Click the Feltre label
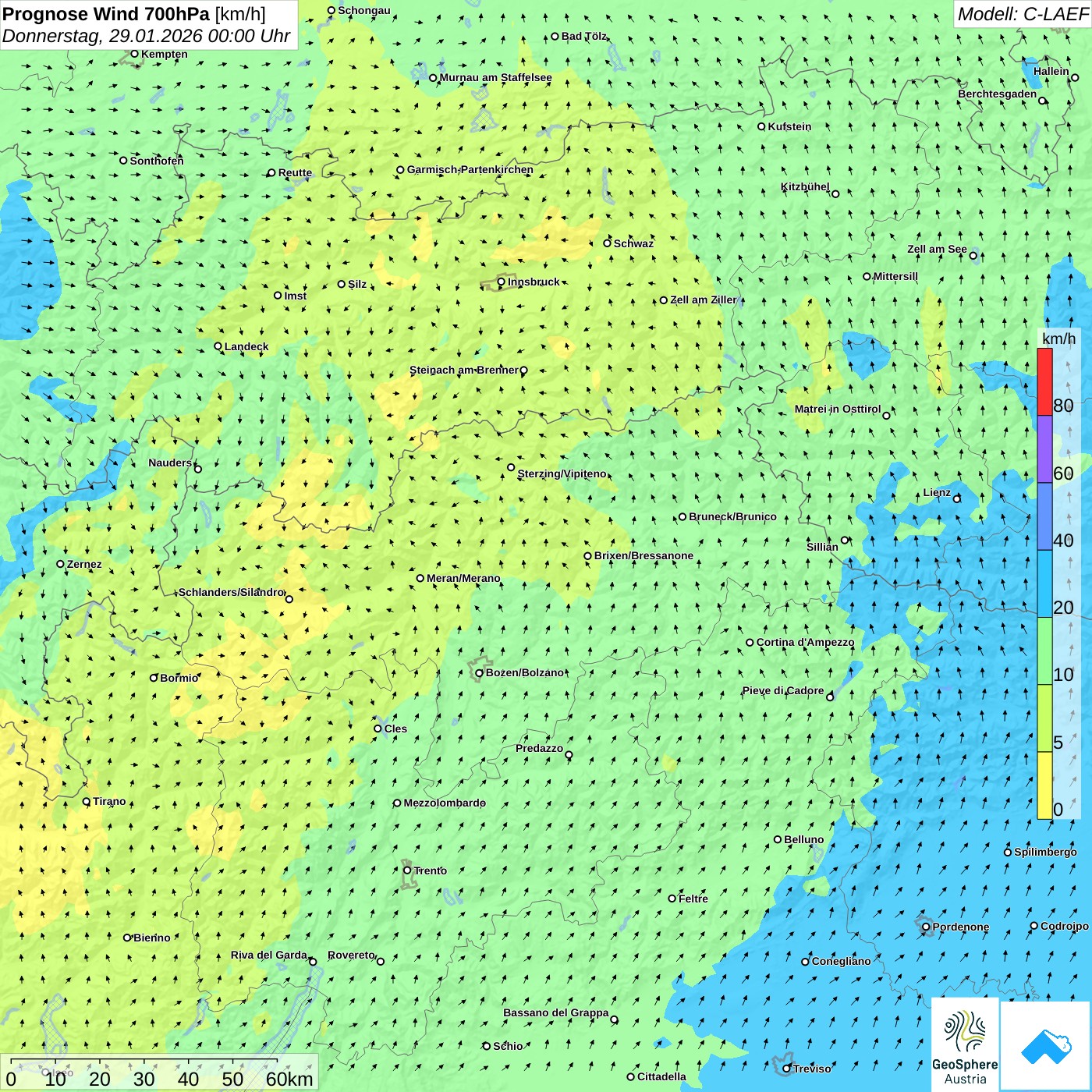The image size is (1092, 1092). [693, 899]
